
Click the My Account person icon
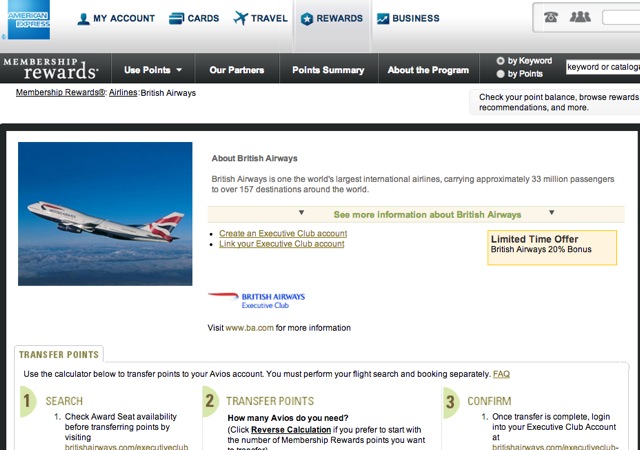(x=83, y=19)
